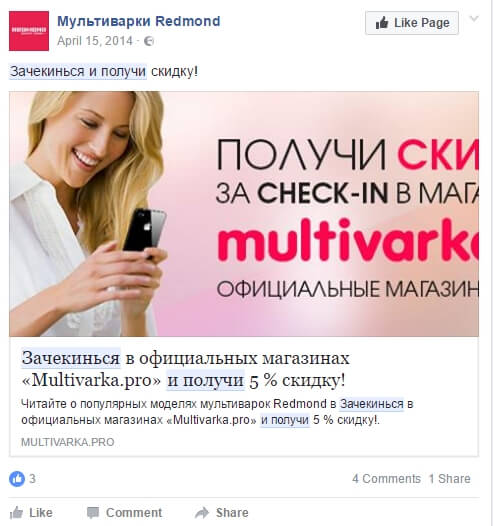Screen dimensions: 493x526
Task: Open the April 15, 2014 post timestamp
Action: coord(95,41)
